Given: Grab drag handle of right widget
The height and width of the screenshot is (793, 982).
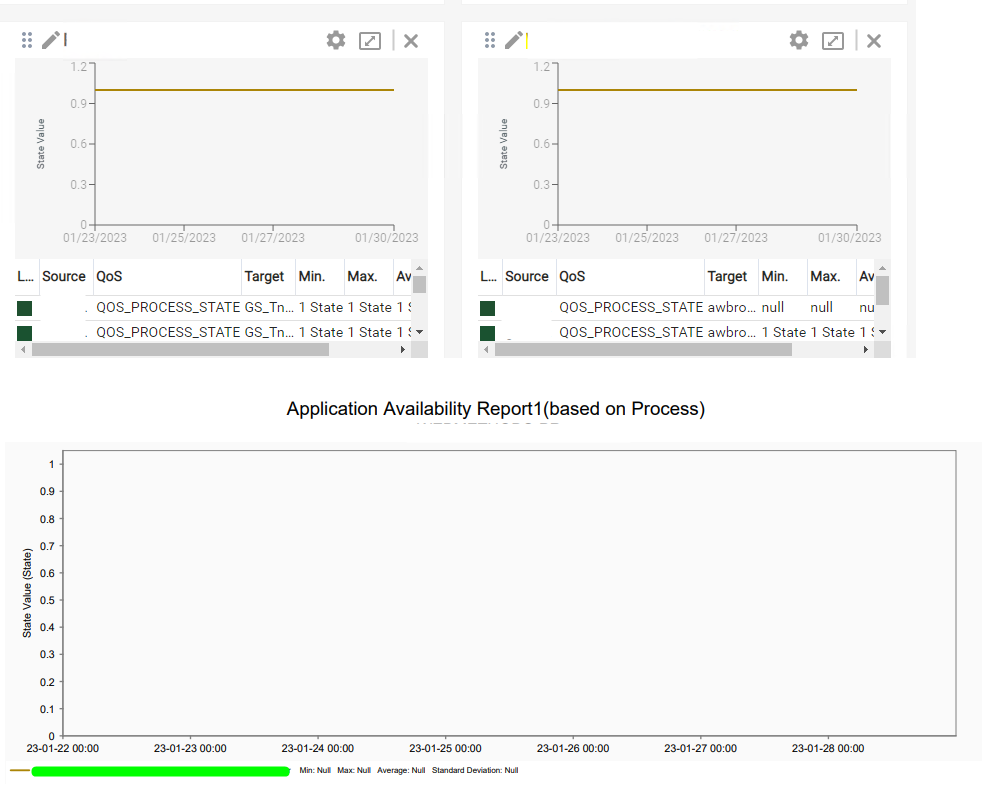Looking at the screenshot, I should coord(490,40).
